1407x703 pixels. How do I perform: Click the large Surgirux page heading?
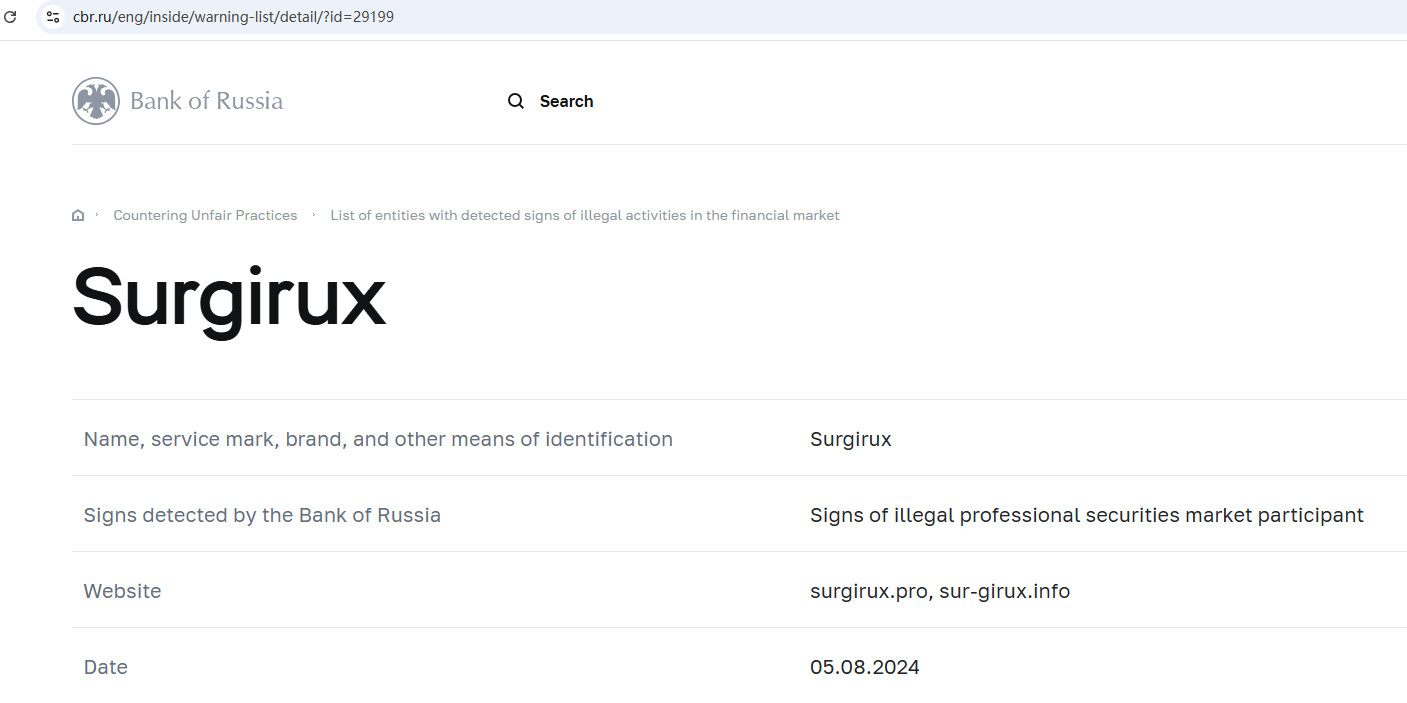click(x=229, y=296)
